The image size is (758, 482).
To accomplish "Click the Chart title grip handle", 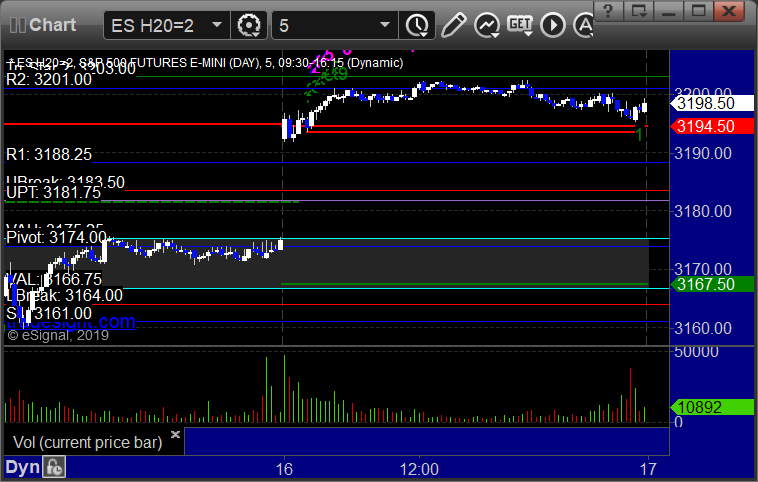I will coord(17,25).
